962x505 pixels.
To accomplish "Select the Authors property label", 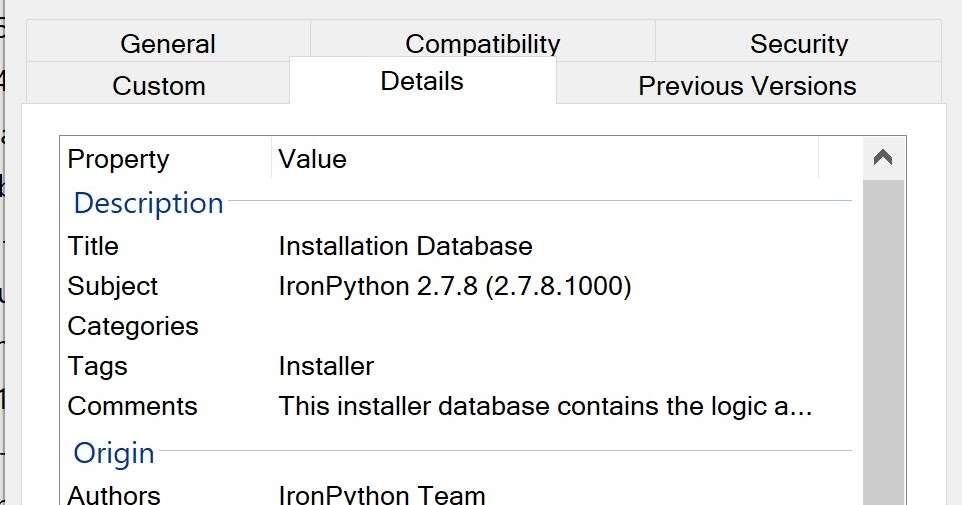I will pyautogui.click(x=114, y=495).
